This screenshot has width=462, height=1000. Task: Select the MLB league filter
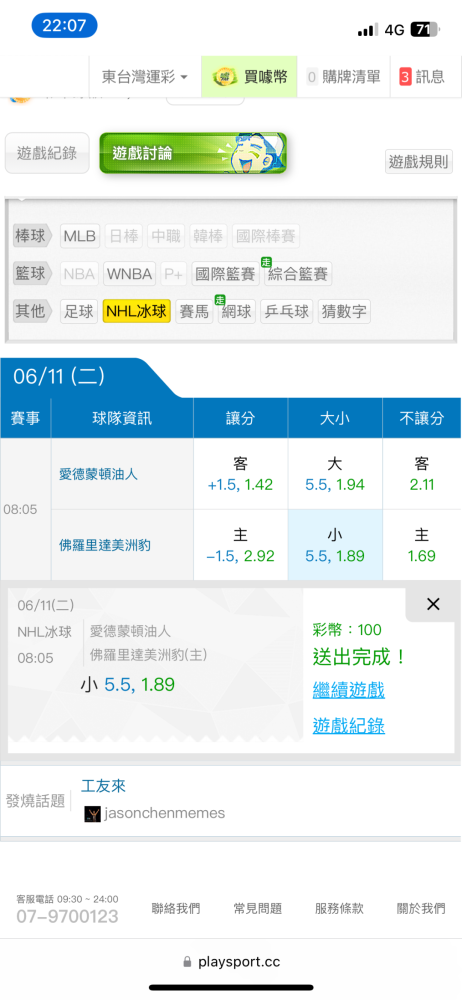[80, 237]
